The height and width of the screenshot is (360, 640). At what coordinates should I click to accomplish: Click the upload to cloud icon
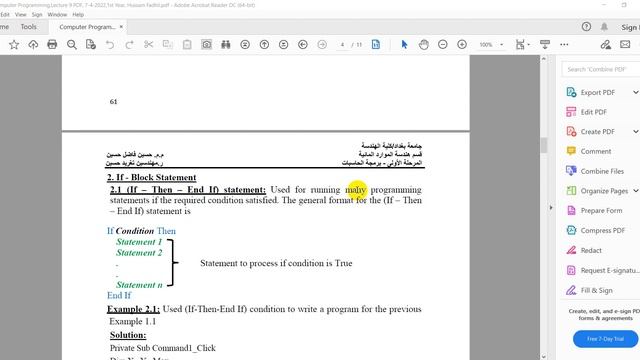[33, 44]
